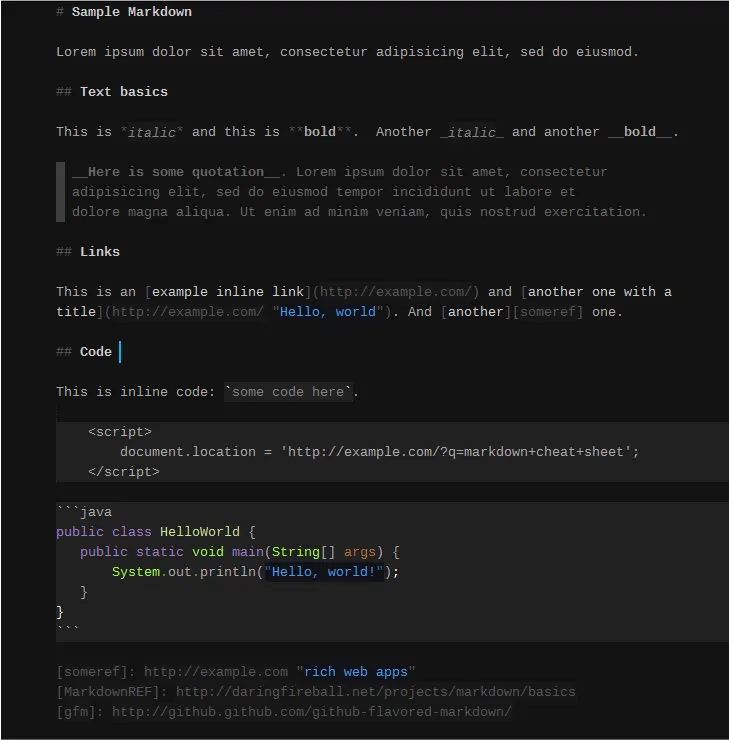
Task: Open the github-flavored-markdown URL
Action: 311,712
